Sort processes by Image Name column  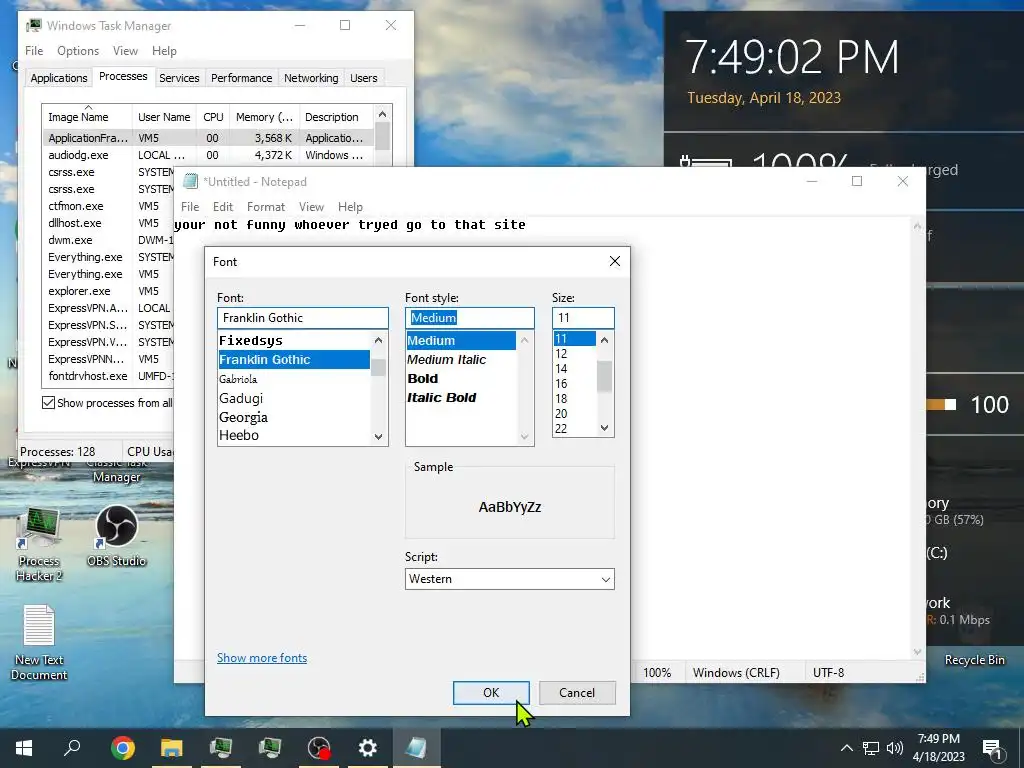pyautogui.click(x=87, y=117)
